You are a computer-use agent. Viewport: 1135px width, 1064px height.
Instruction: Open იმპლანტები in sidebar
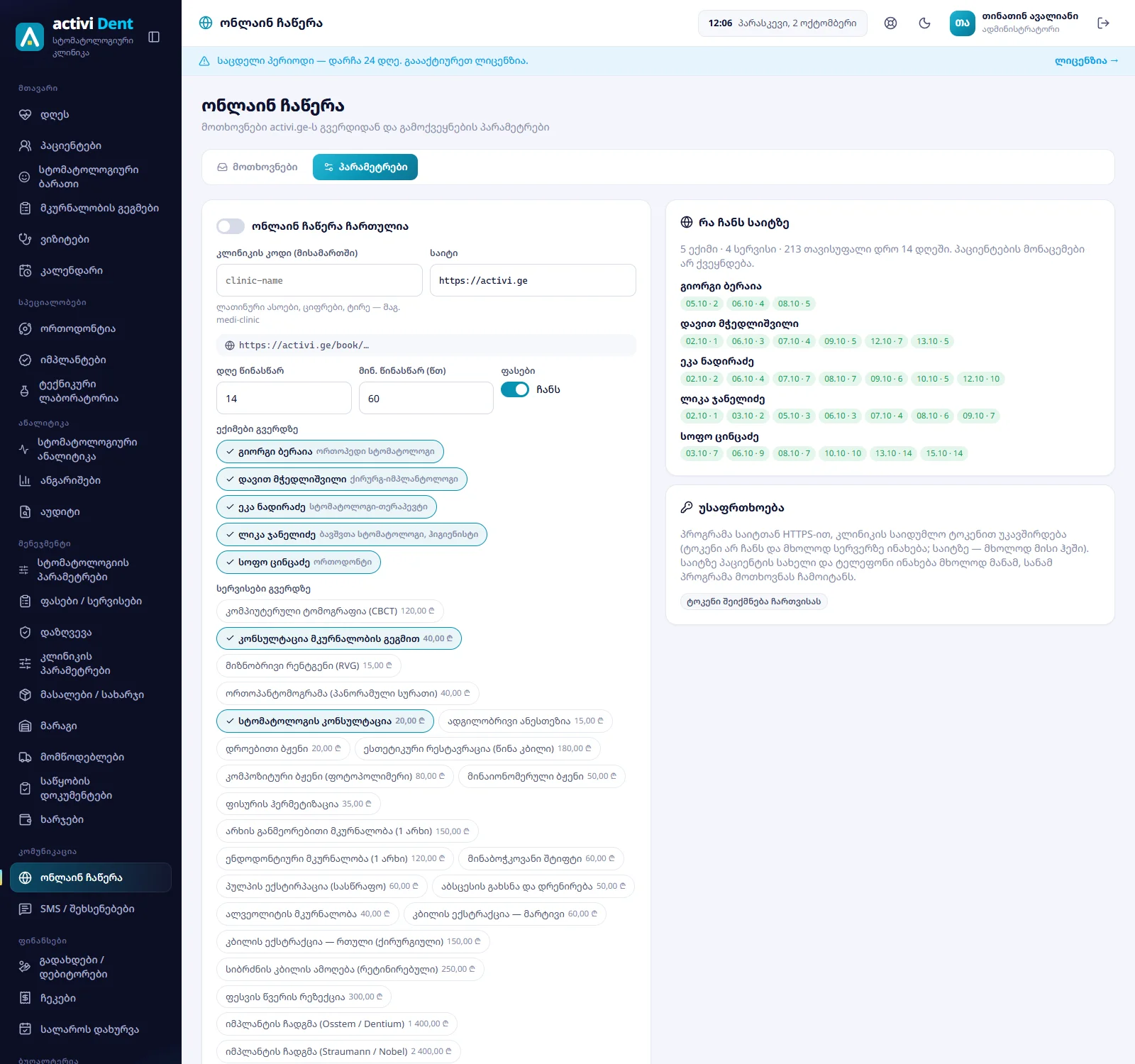[x=91, y=360]
